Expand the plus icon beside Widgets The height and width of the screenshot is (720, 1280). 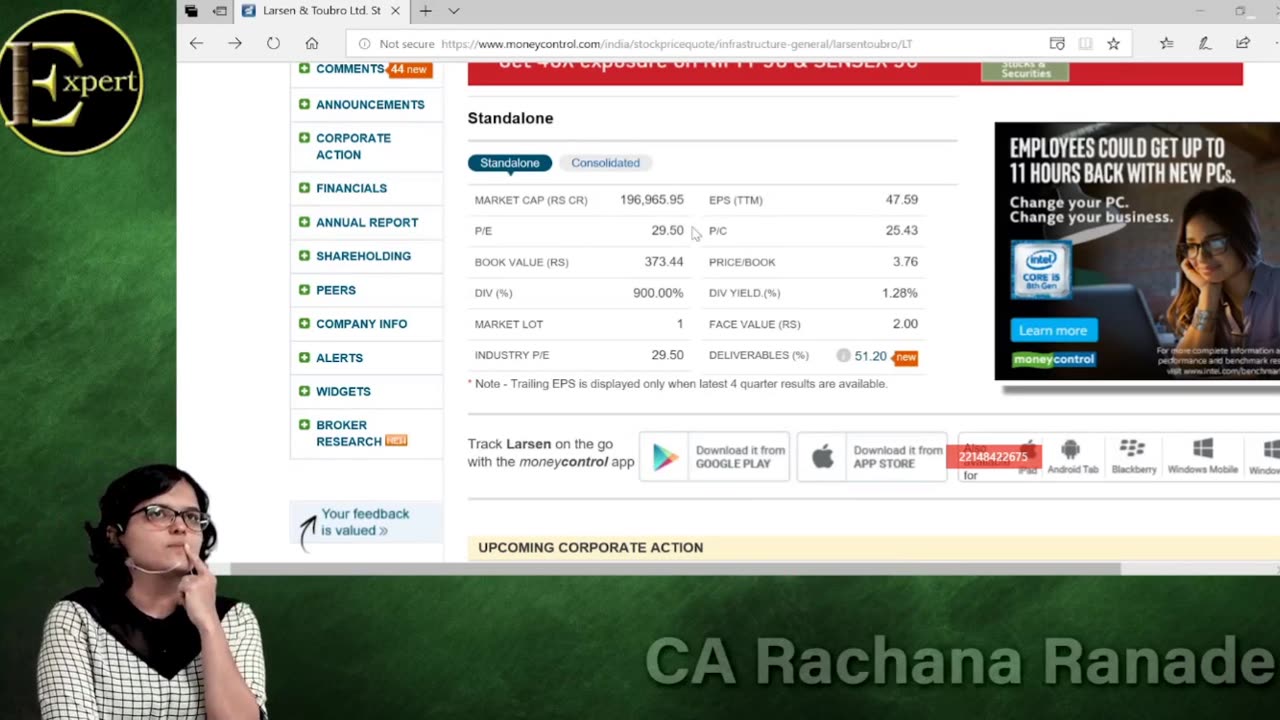click(x=304, y=391)
